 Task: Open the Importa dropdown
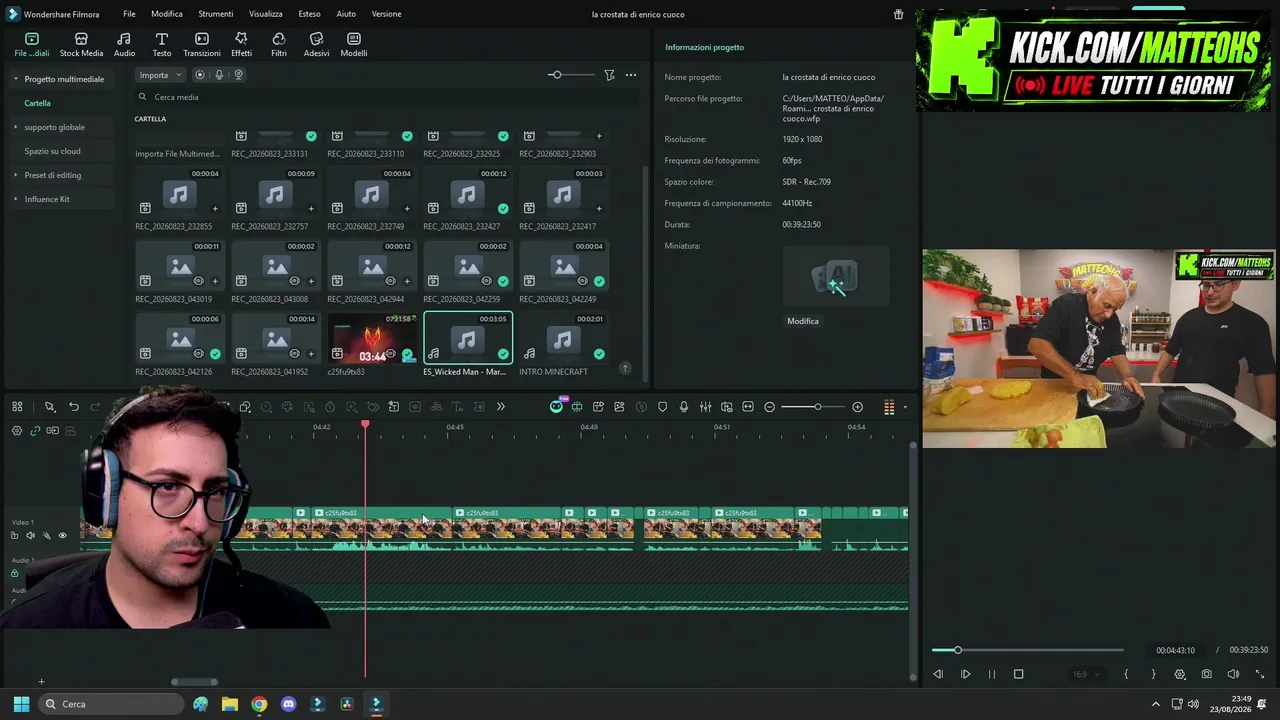tap(160, 75)
